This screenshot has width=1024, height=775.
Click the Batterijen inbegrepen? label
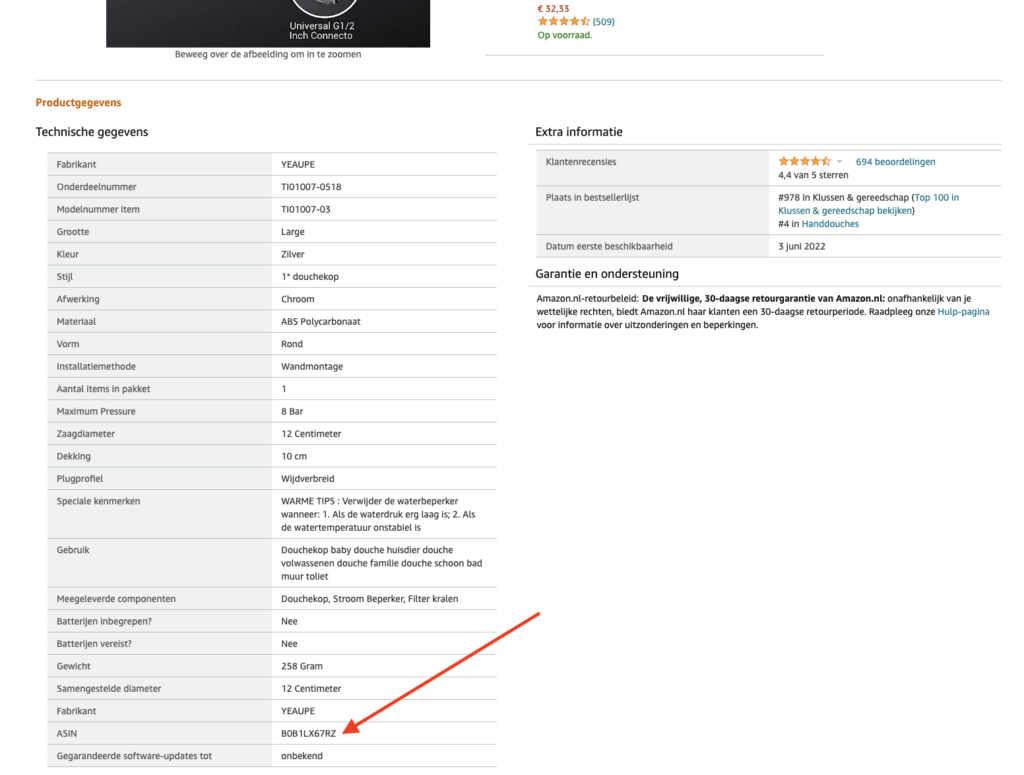pyautogui.click(x=104, y=622)
